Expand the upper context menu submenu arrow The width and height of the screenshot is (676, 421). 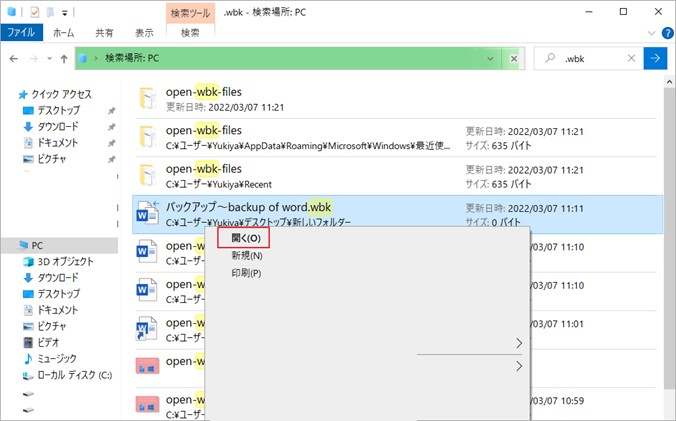(519, 343)
